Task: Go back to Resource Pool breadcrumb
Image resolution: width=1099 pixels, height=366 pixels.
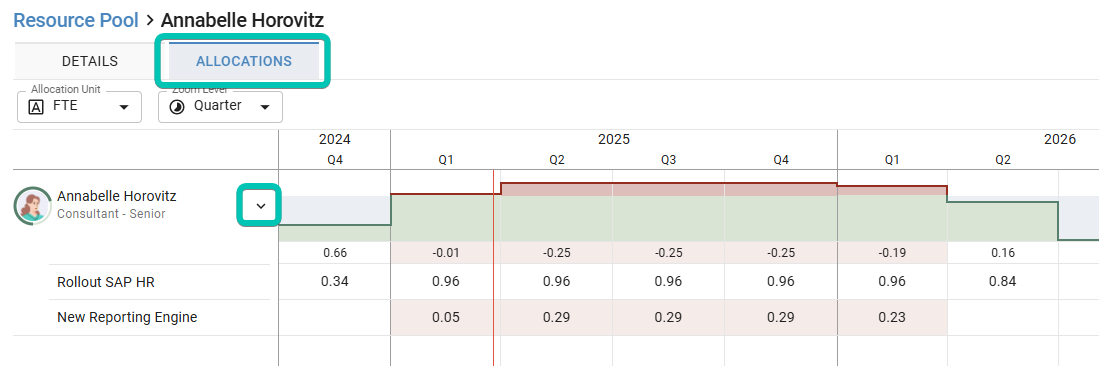Action: [76, 20]
